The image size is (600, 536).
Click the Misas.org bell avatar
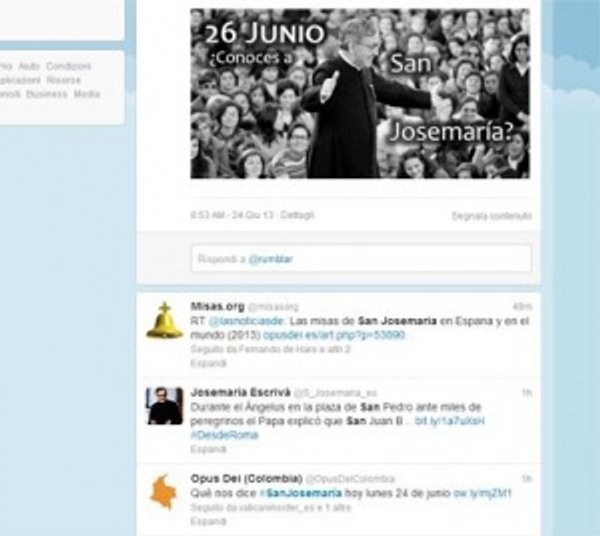click(x=164, y=320)
